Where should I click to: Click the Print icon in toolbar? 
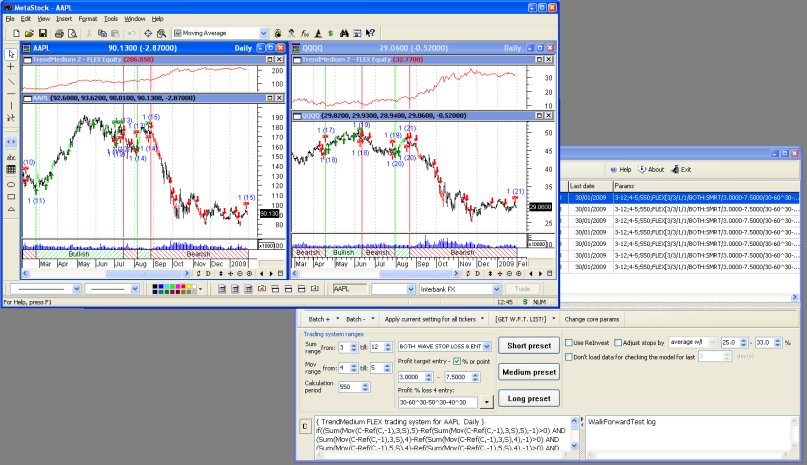pos(59,33)
